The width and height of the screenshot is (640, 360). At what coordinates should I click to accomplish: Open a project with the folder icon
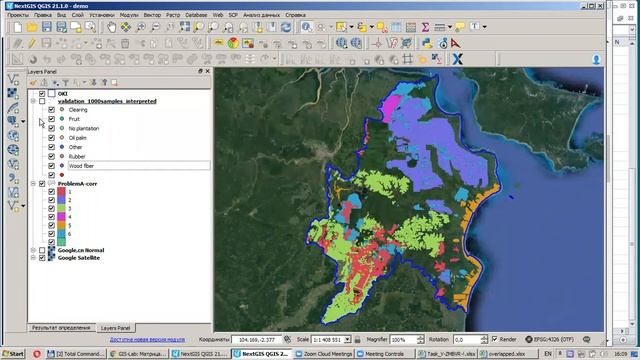[32, 27]
